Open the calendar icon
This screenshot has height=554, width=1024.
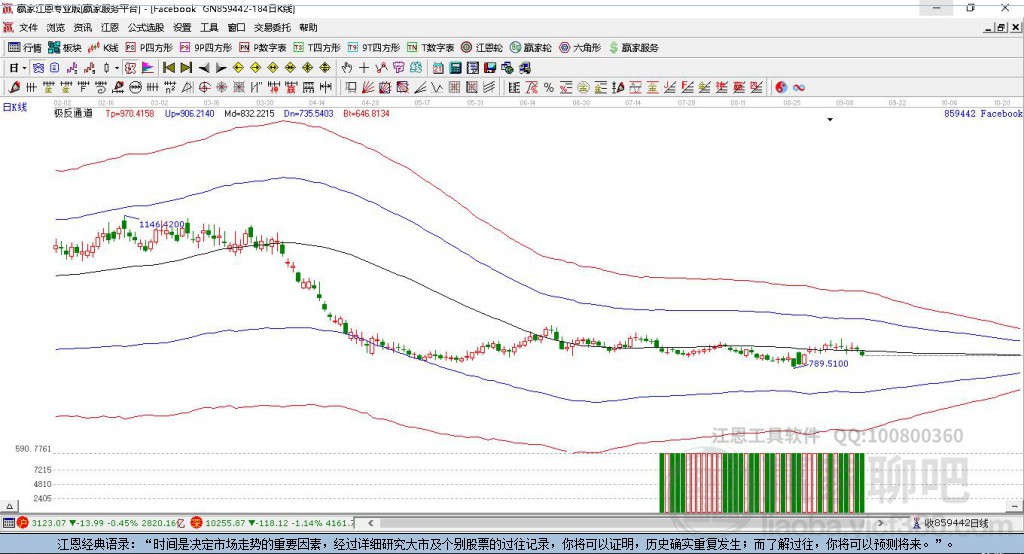[438, 68]
